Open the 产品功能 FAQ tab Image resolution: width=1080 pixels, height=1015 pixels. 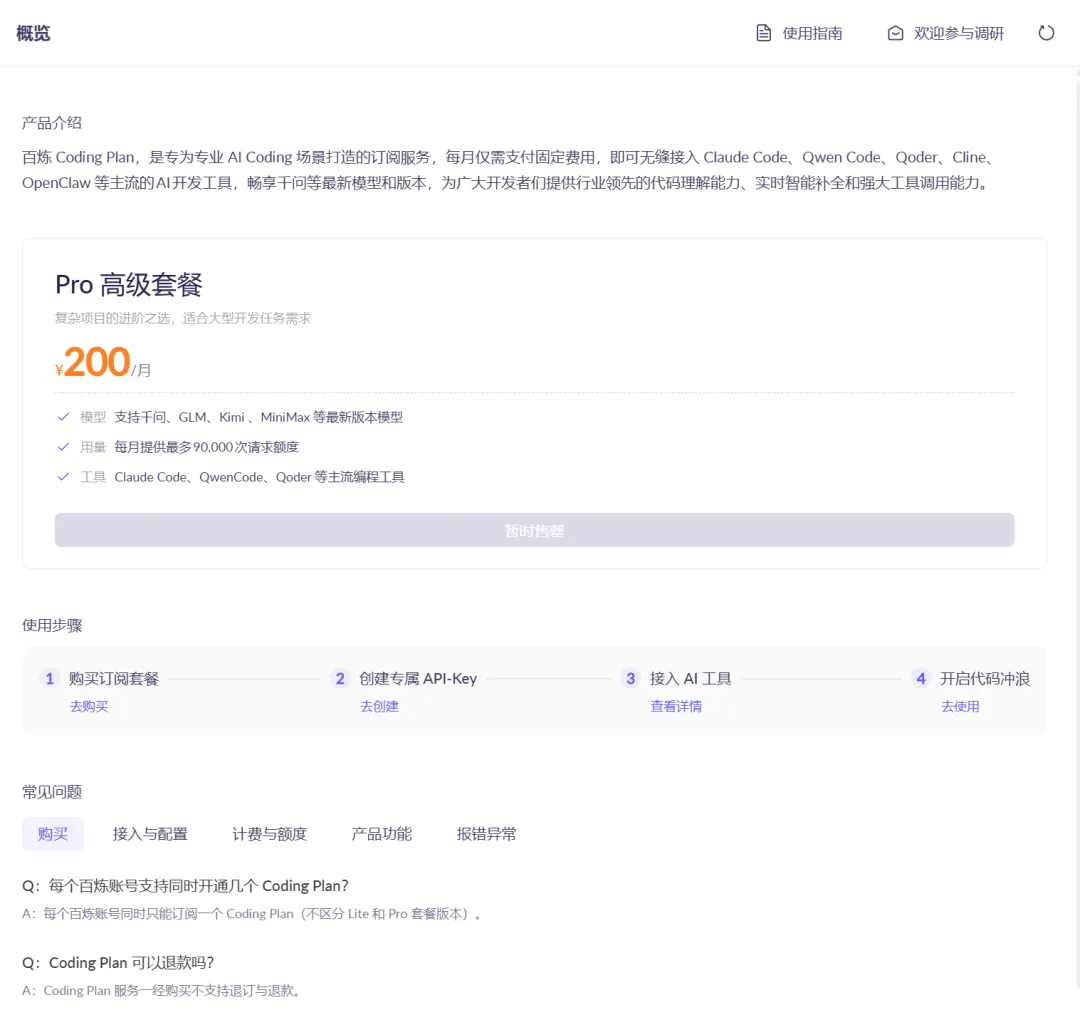point(382,833)
